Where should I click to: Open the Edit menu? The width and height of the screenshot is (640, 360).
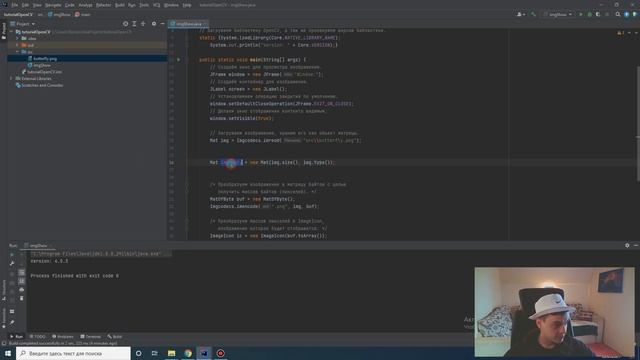25,5
